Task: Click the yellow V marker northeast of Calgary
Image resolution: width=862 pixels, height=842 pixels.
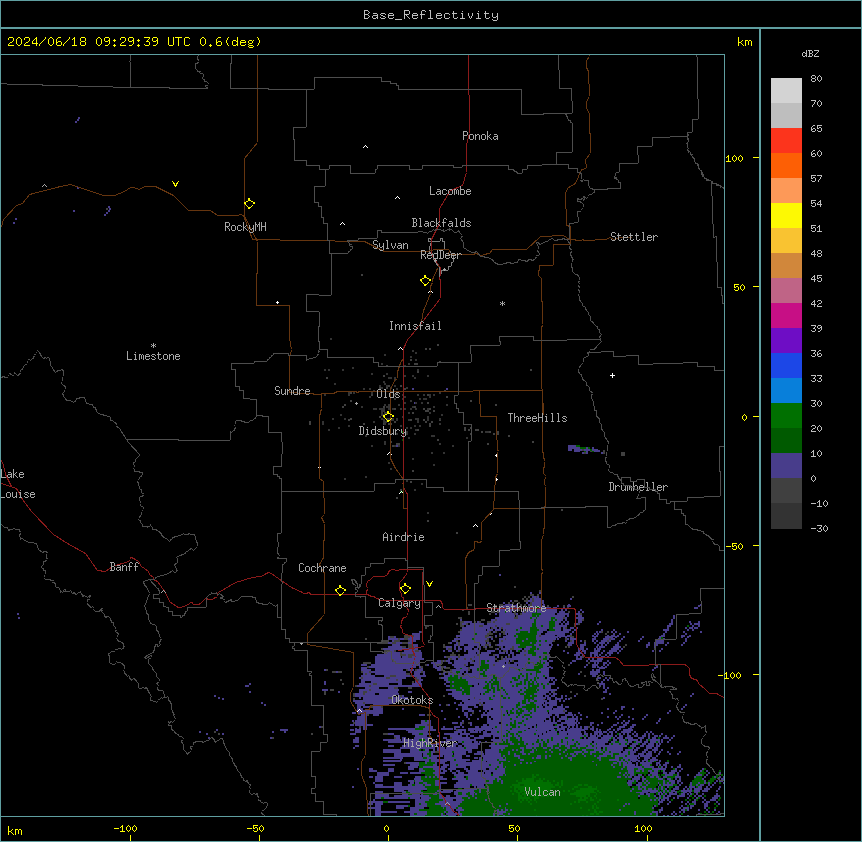Action: point(429,584)
